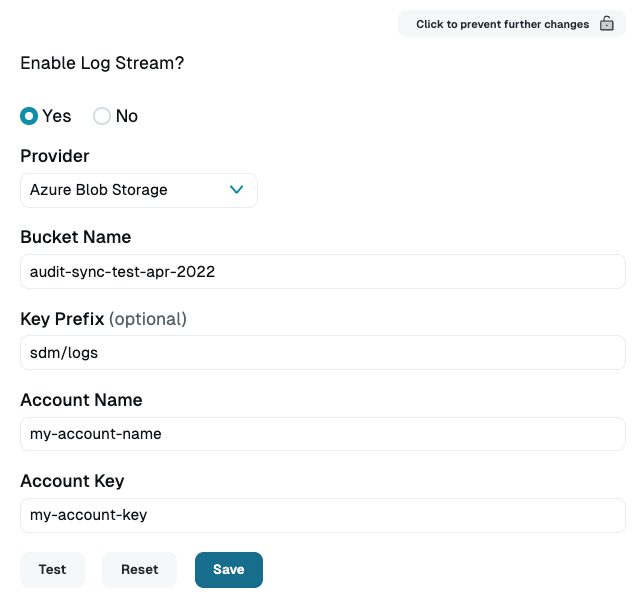Viewport: 635px width, 601px height.
Task: Select the my-account-key input box
Action: tap(322, 515)
